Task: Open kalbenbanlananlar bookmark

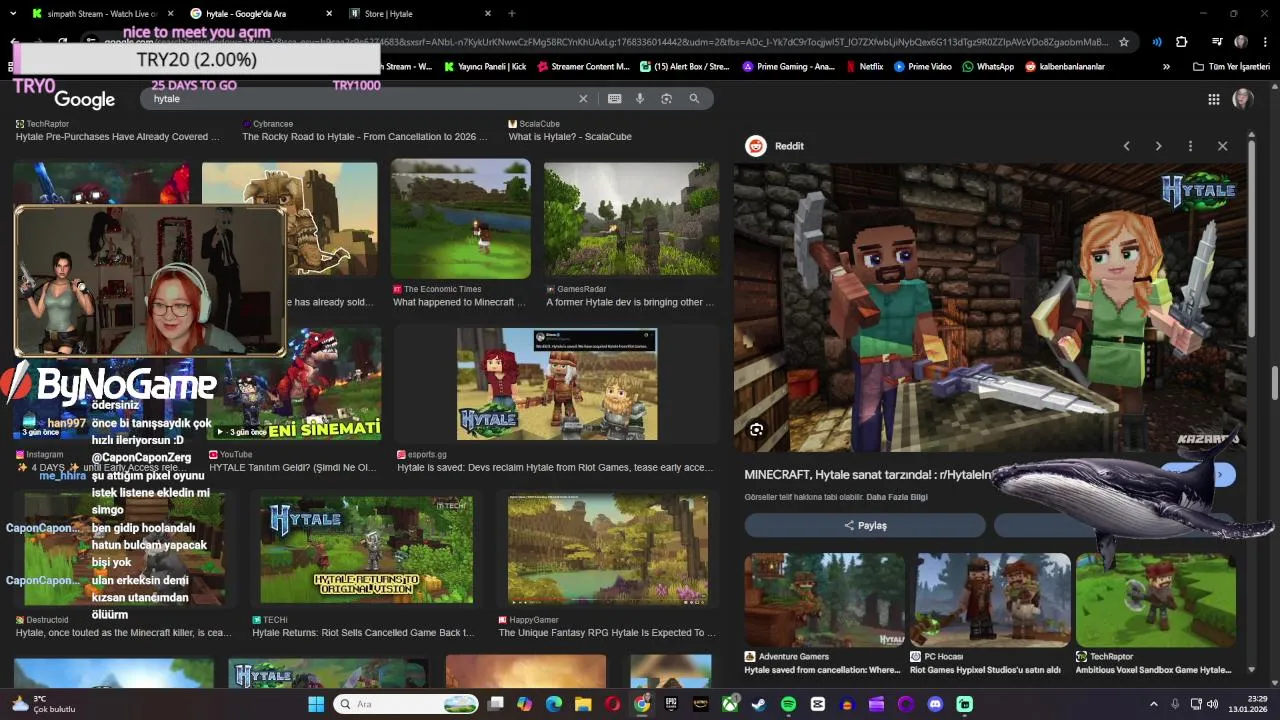Action: 1065,66
